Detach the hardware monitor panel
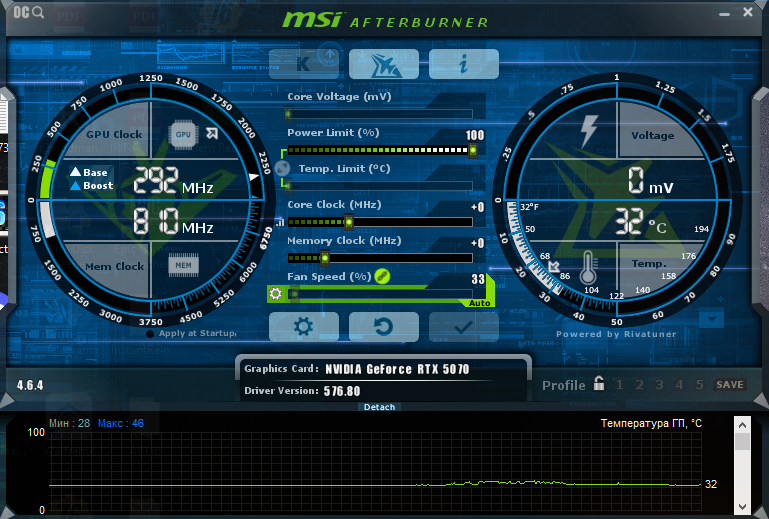769x519 pixels. tap(380, 407)
